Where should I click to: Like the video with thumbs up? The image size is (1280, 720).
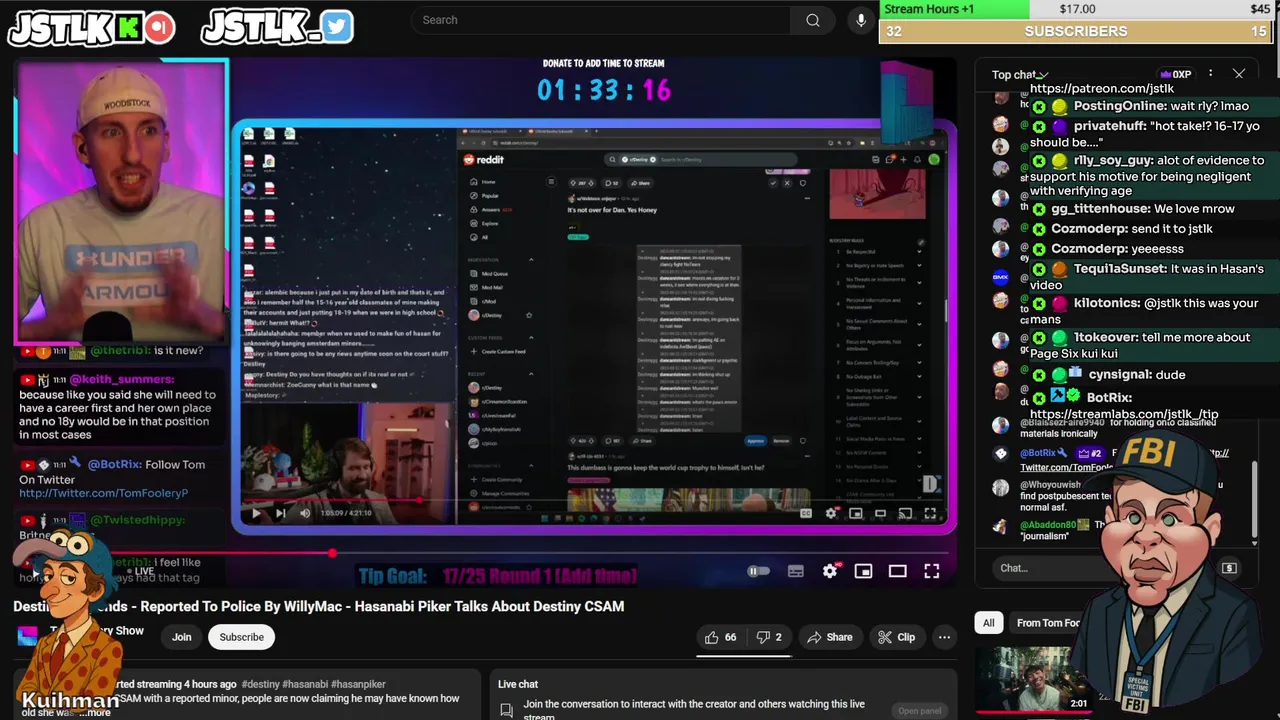(720, 637)
